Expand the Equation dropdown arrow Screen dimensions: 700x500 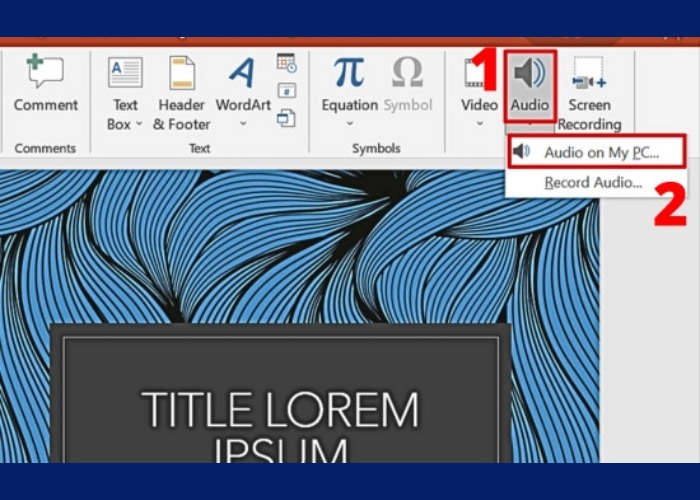coord(350,124)
